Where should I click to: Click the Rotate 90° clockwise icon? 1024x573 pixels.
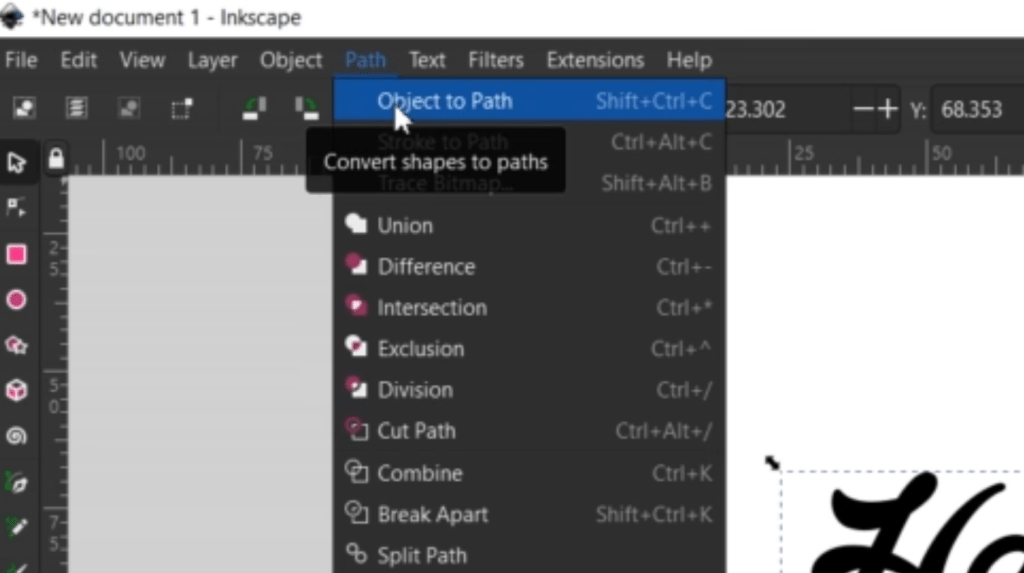point(305,108)
